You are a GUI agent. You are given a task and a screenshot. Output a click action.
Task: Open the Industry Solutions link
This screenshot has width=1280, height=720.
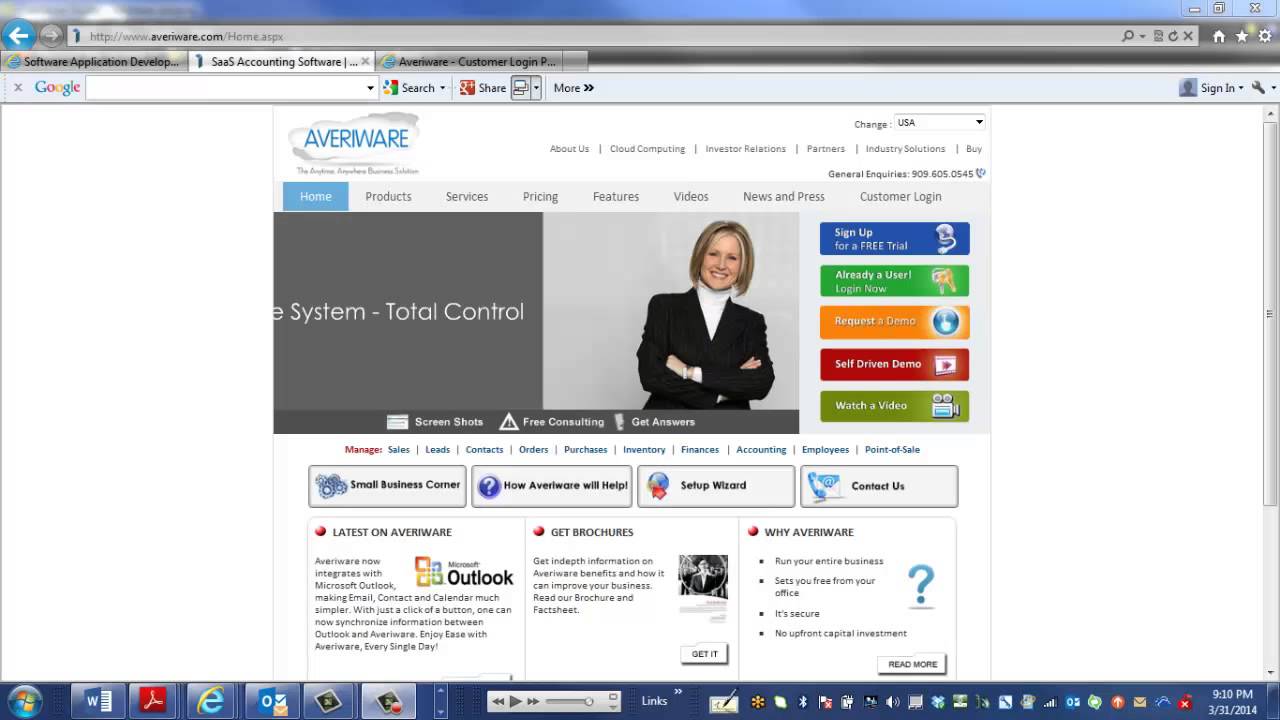click(x=905, y=149)
